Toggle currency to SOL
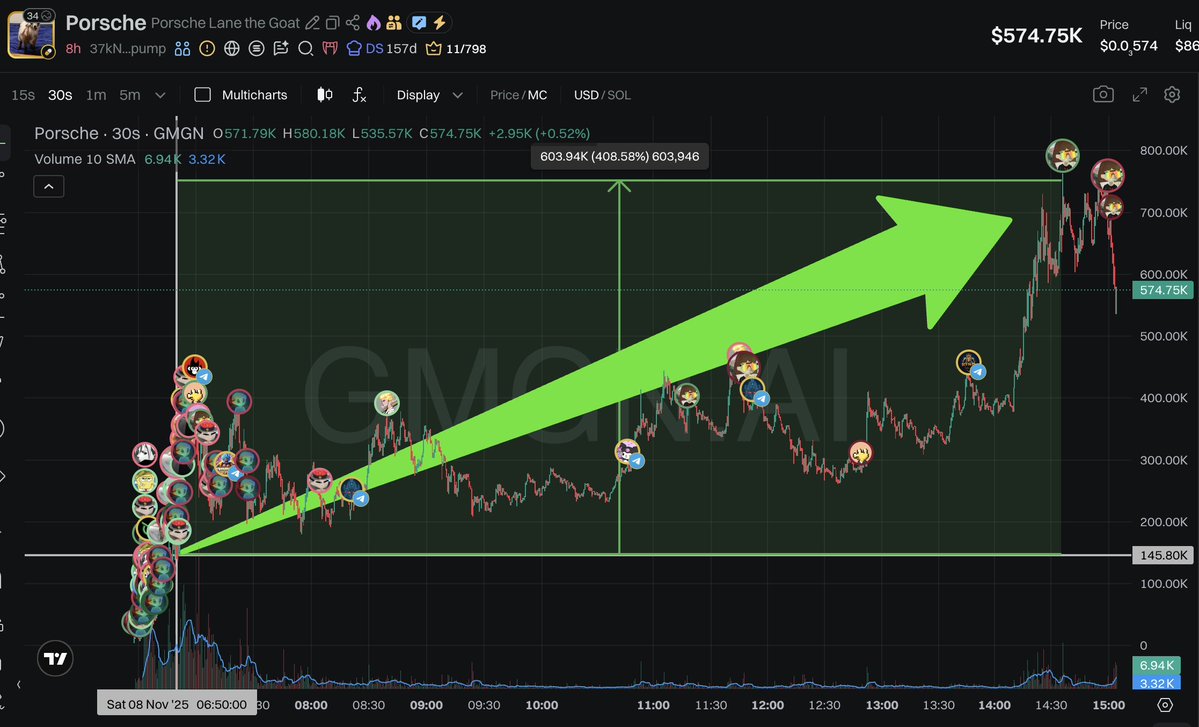Screen dimensions: 1199x727 619,95
